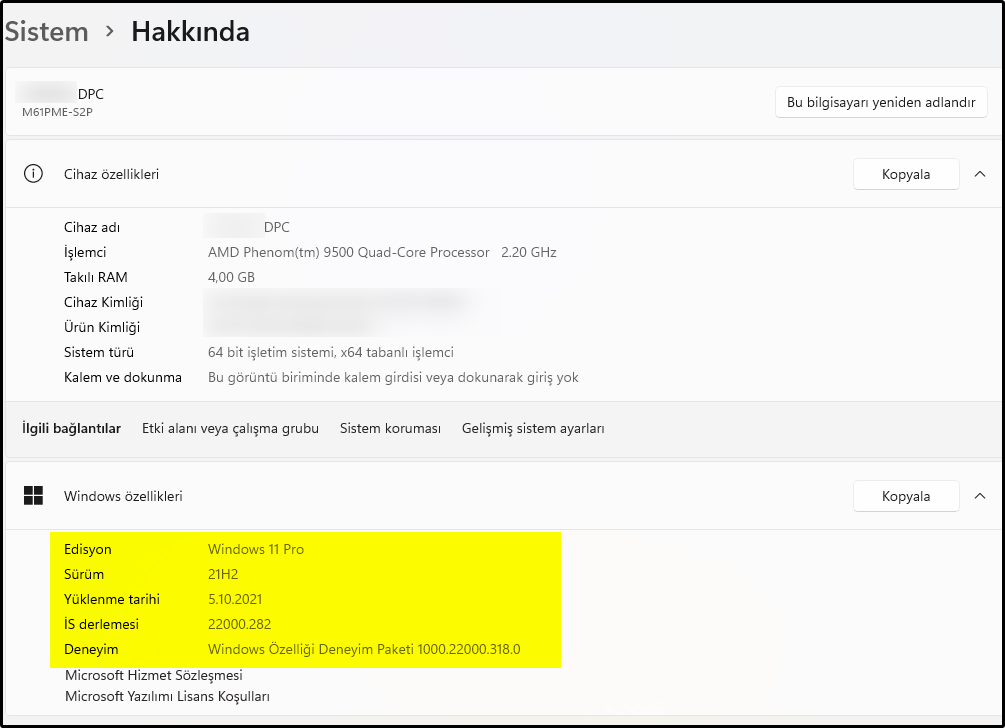Click the Hakkında page title
The width and height of the screenshot is (1005, 728).
pos(190,31)
